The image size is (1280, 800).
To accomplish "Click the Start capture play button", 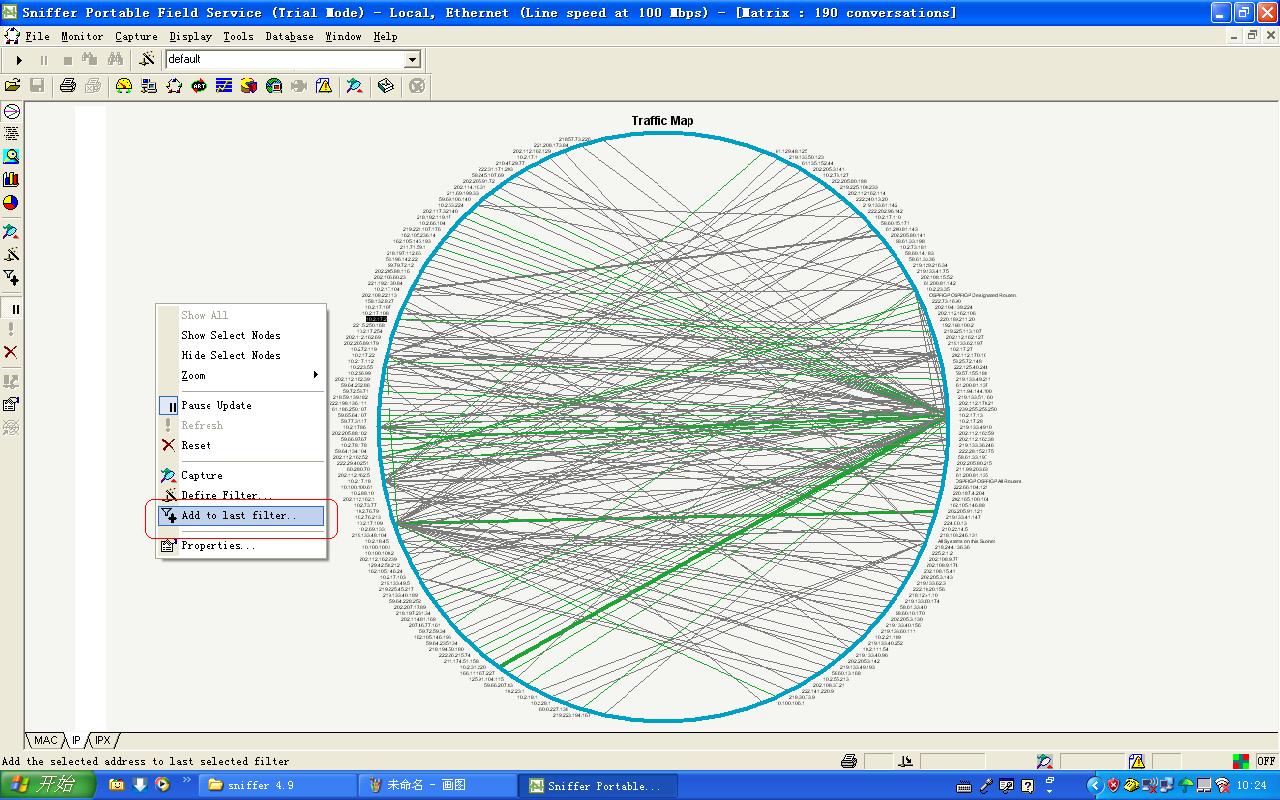I will [x=19, y=60].
